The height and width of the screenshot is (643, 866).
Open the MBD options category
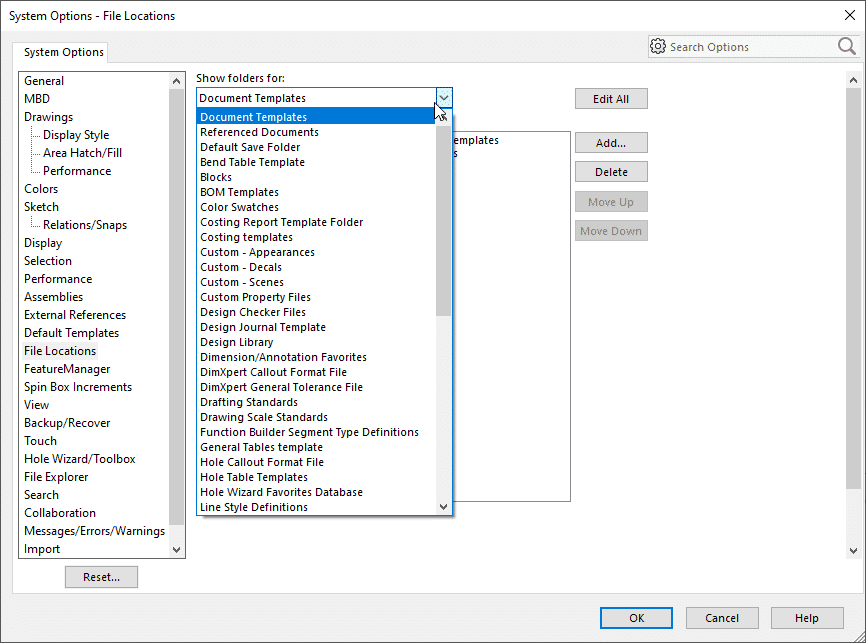coord(37,98)
